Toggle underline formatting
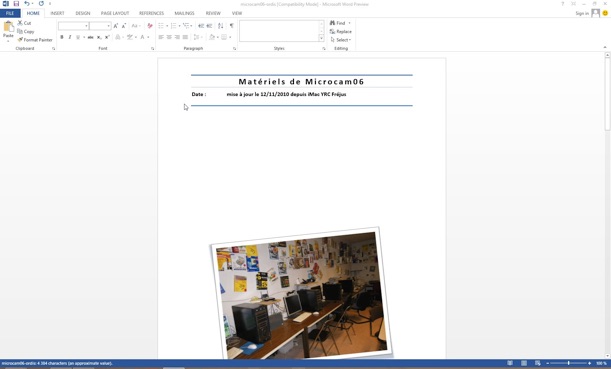 [x=78, y=37]
